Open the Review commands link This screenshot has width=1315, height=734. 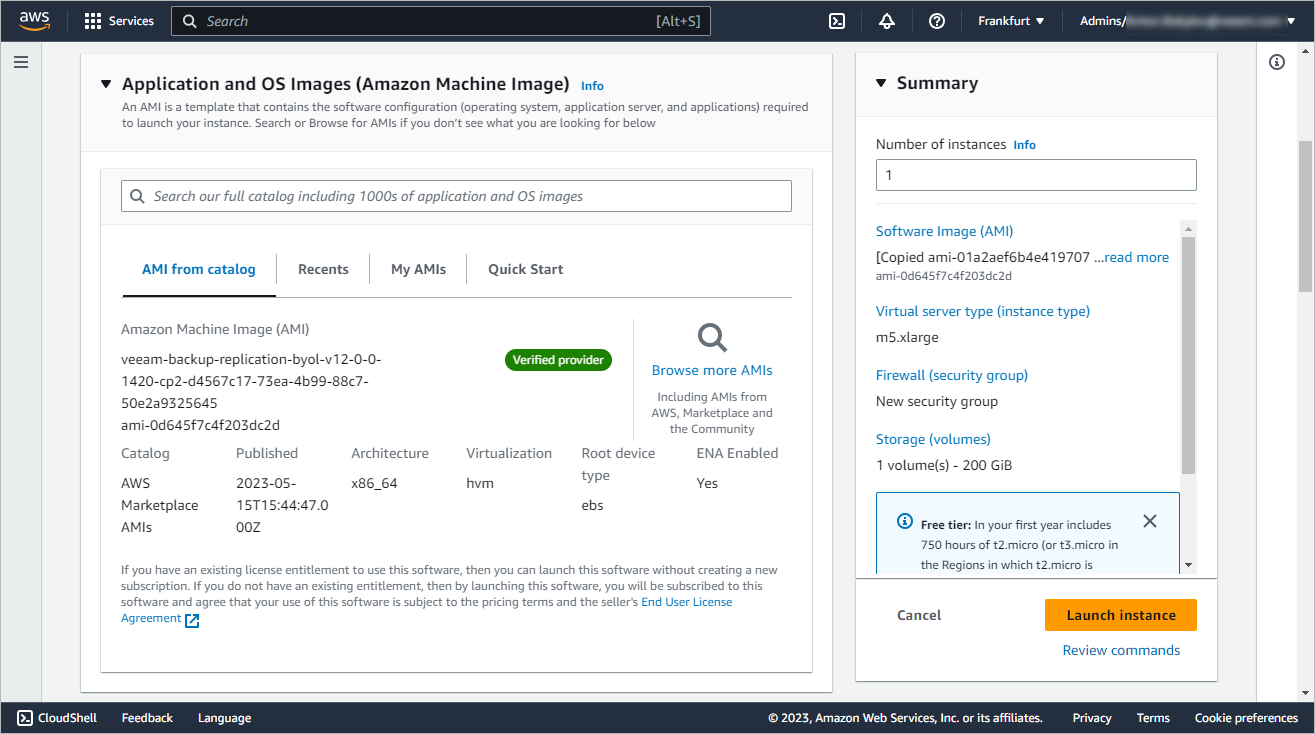coord(1121,650)
